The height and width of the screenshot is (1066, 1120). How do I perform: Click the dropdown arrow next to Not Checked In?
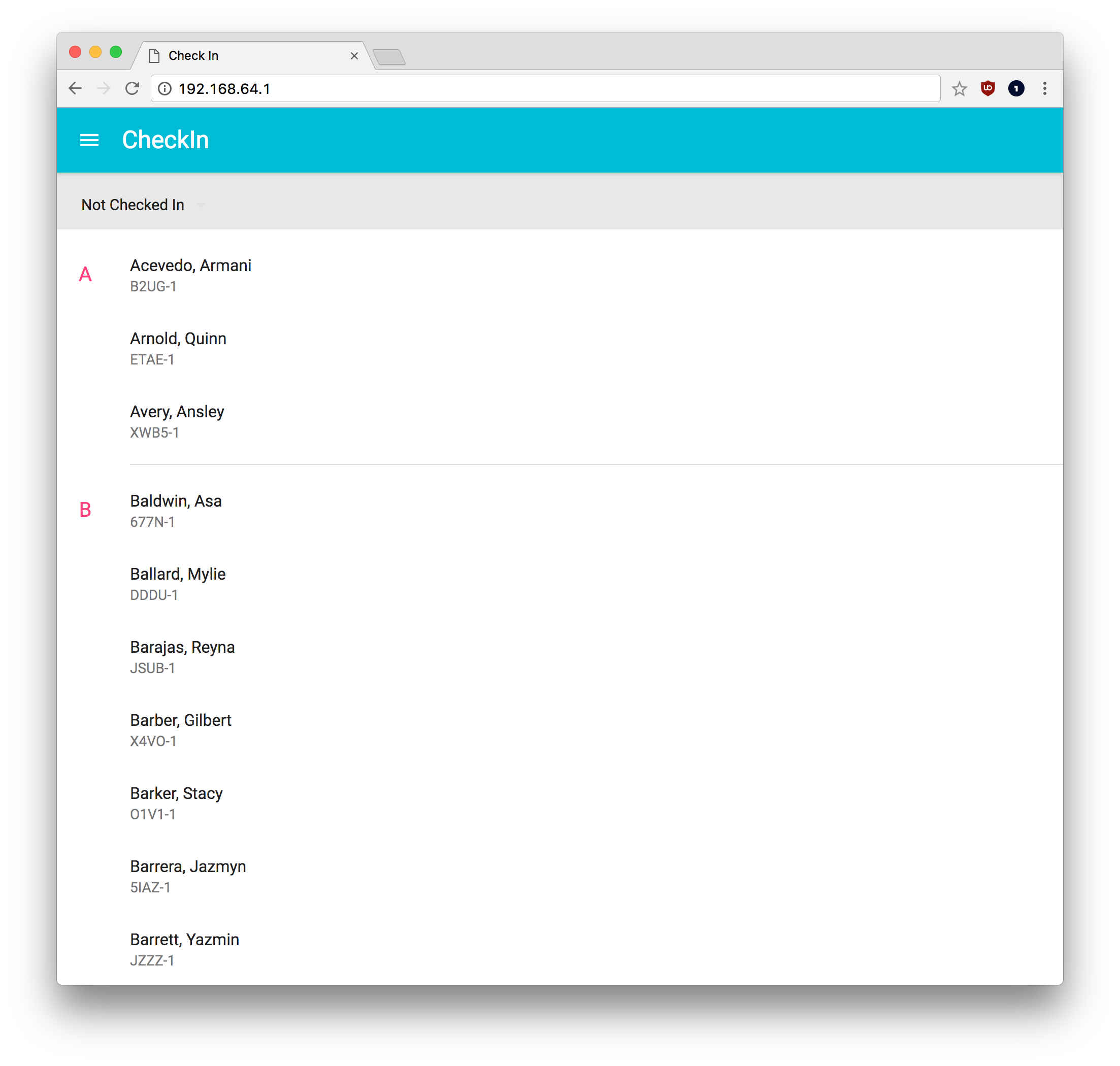201,205
